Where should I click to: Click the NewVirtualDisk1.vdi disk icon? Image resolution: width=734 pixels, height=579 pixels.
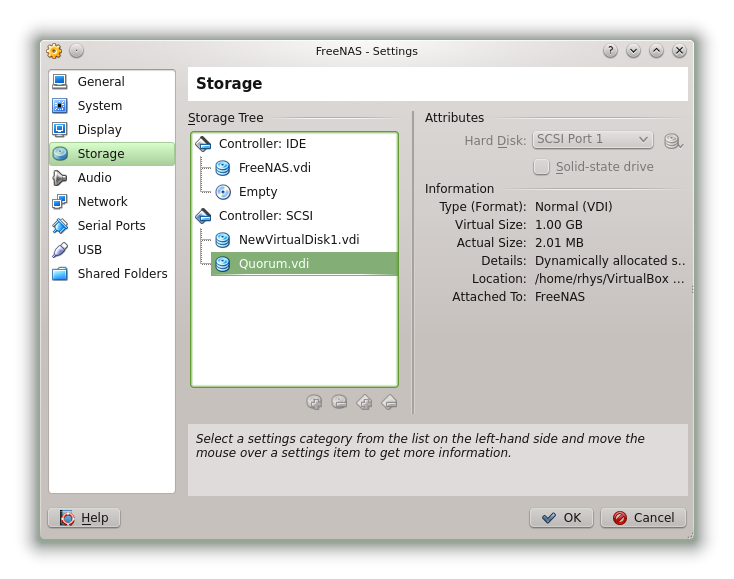click(223, 240)
